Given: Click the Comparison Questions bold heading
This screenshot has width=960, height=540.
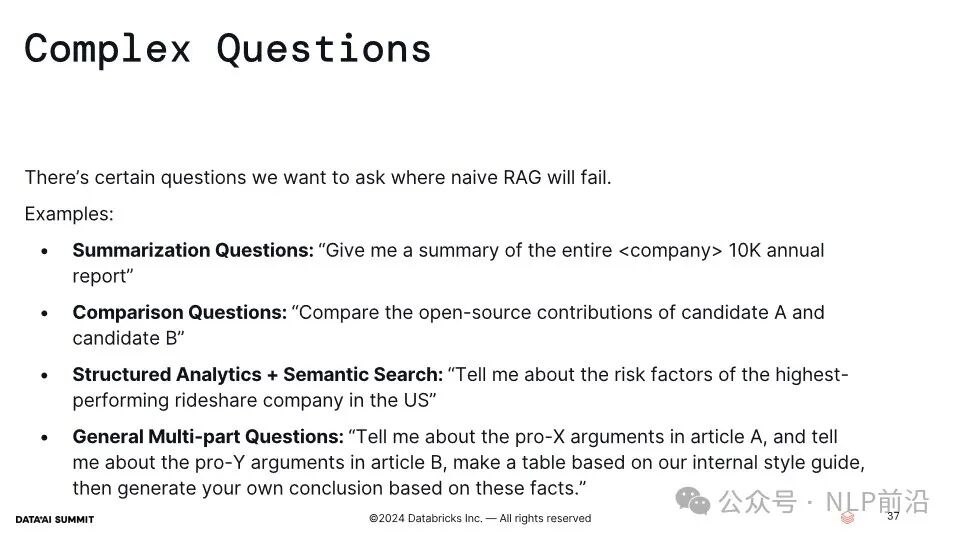Looking at the screenshot, I should (x=179, y=312).
